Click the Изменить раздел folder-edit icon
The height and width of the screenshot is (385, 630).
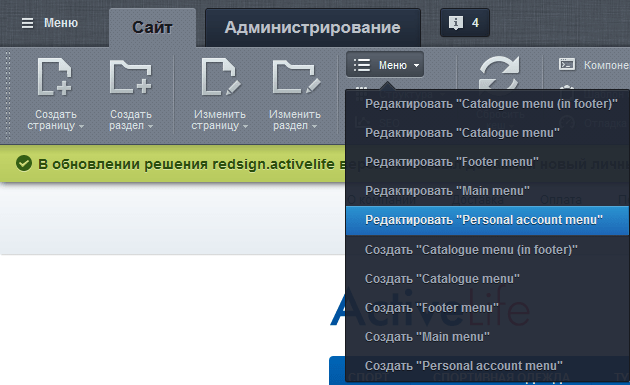(x=297, y=77)
